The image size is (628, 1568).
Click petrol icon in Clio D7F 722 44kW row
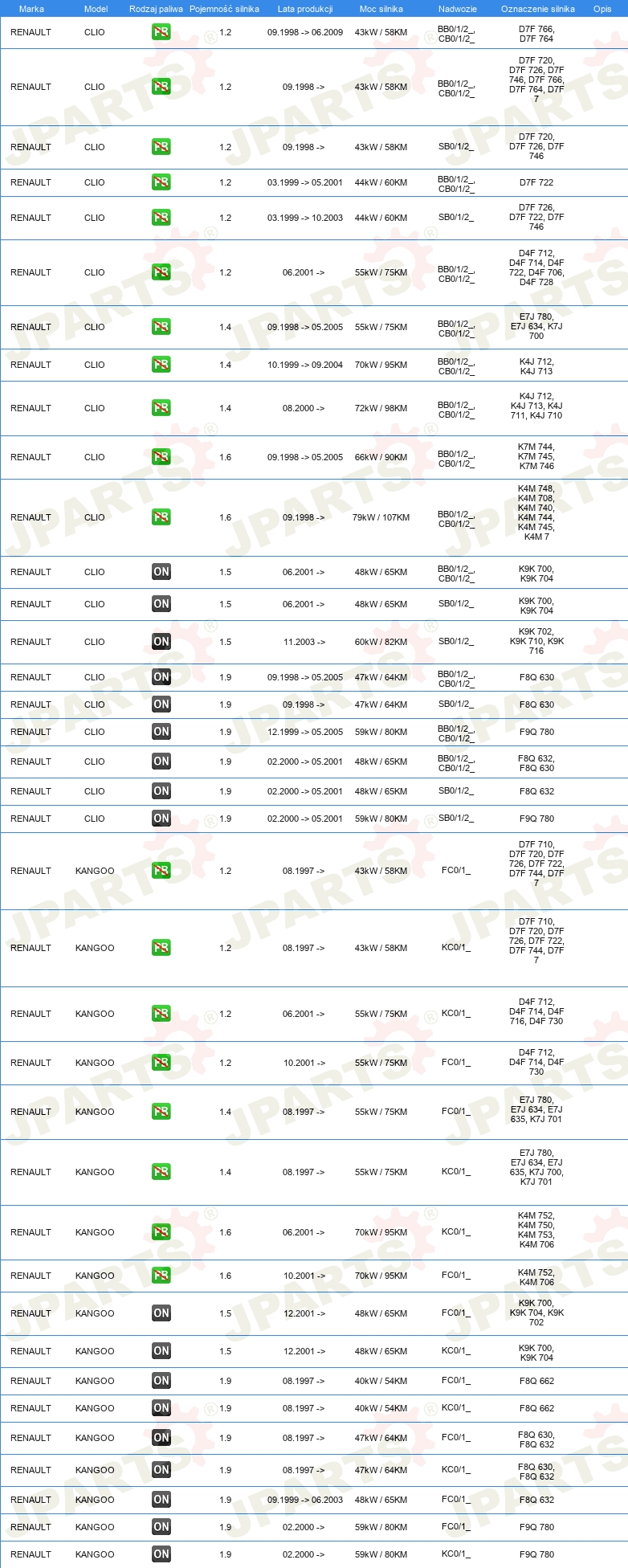coord(161,183)
